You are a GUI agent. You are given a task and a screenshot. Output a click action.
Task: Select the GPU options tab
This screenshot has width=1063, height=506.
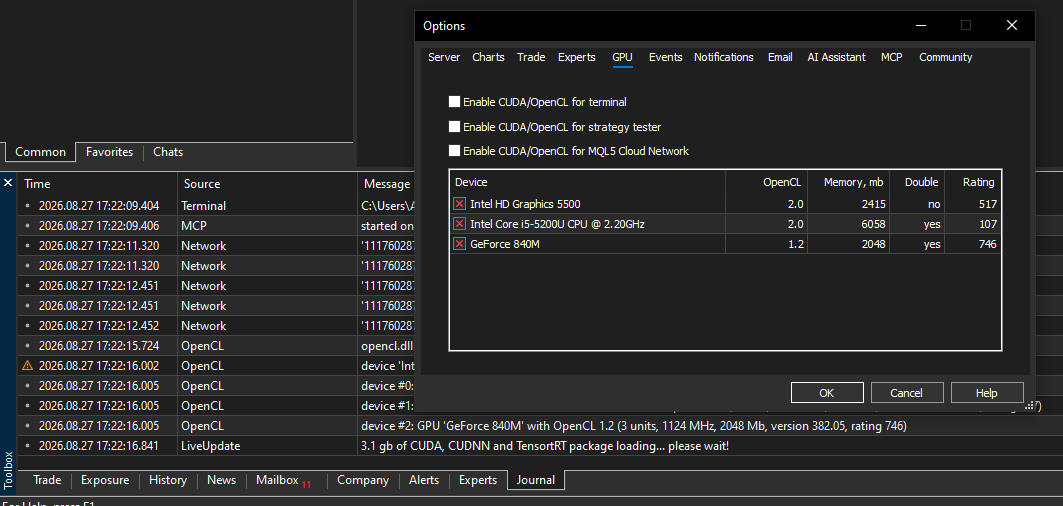tap(622, 57)
